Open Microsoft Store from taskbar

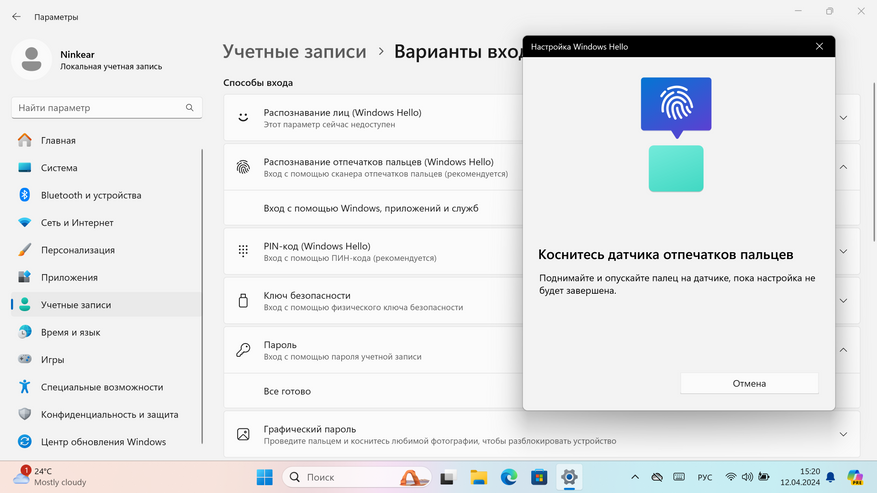click(539, 477)
